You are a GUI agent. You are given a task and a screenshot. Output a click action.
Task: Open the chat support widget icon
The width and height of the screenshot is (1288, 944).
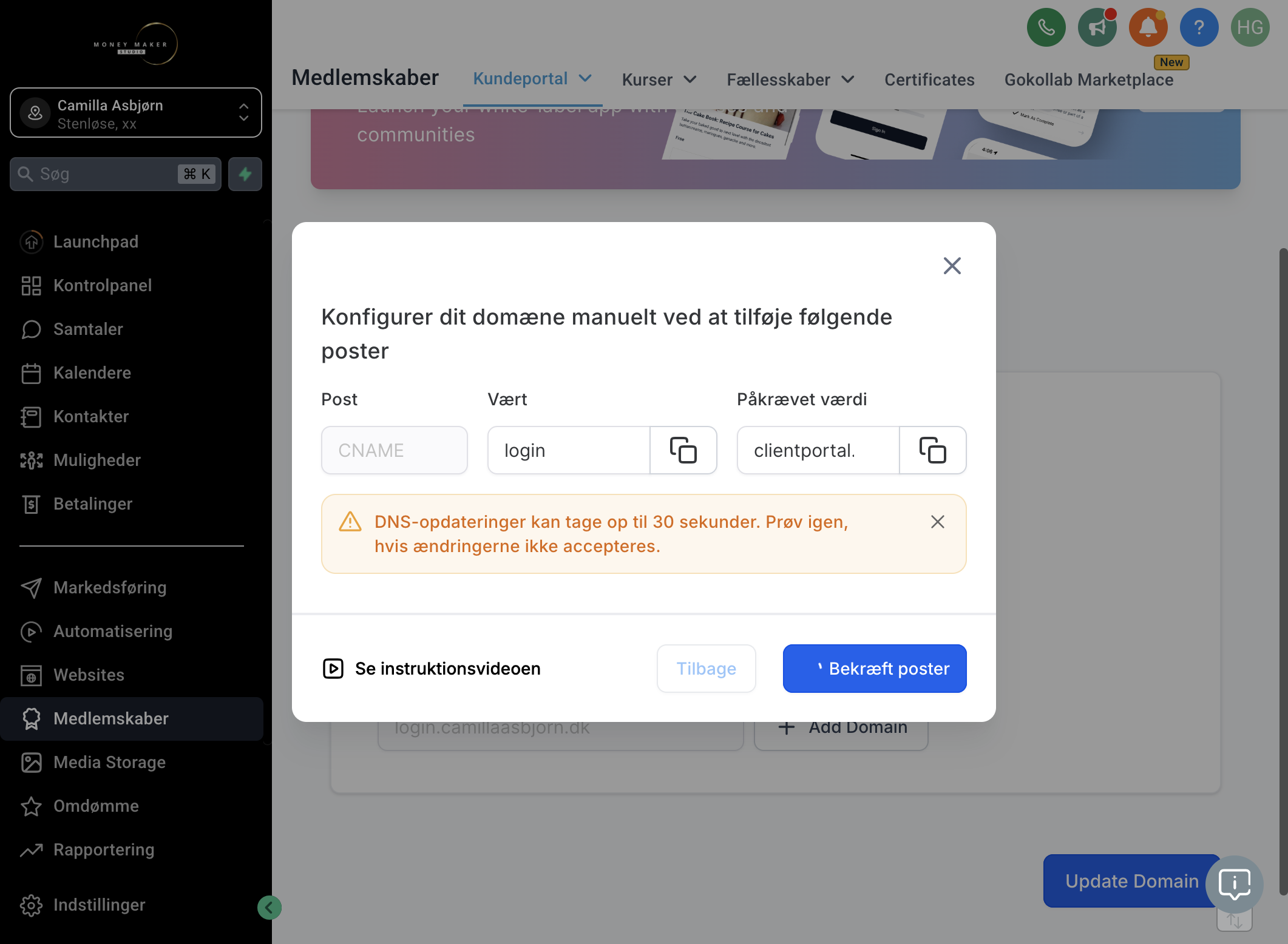(x=1235, y=884)
